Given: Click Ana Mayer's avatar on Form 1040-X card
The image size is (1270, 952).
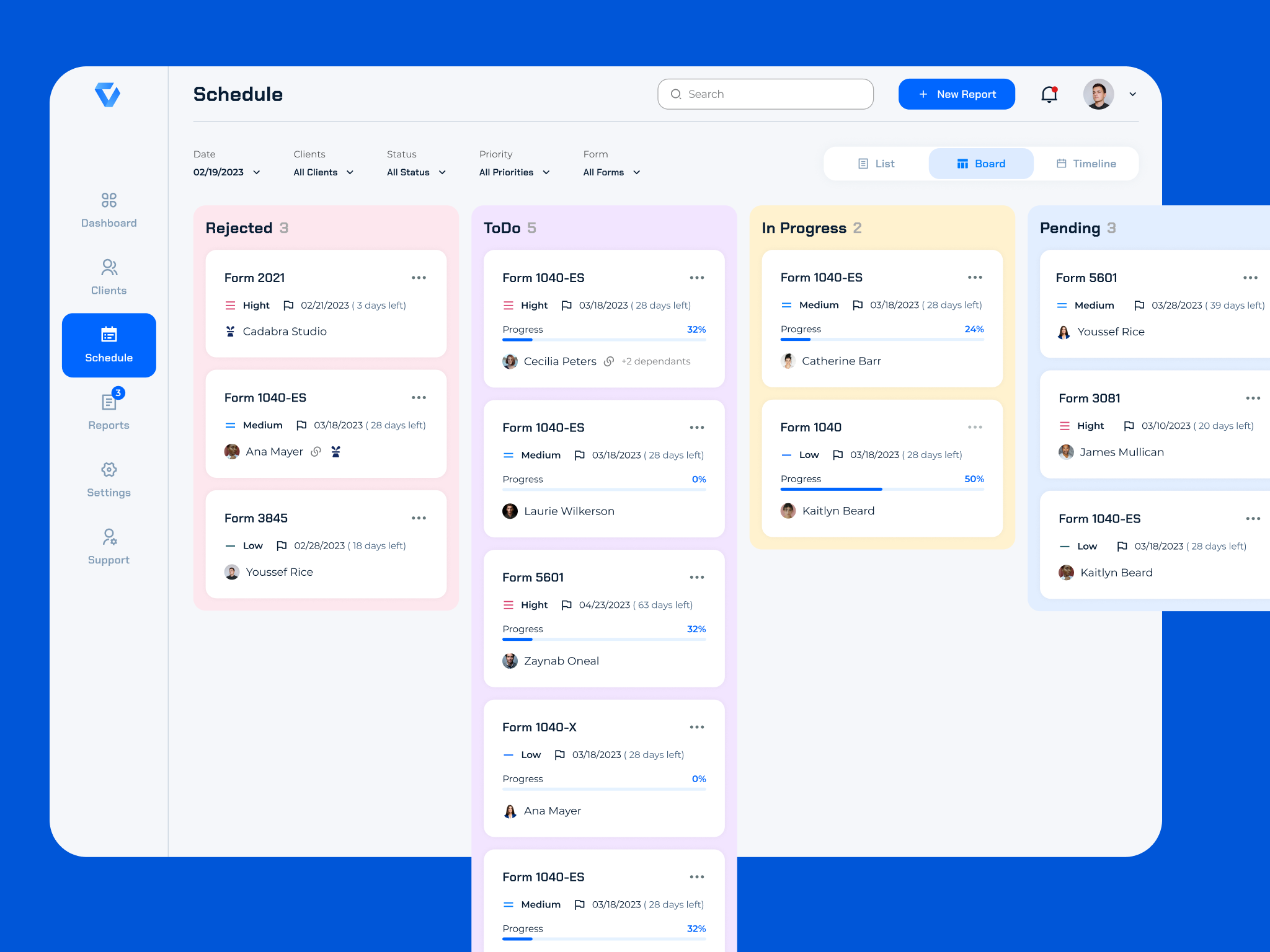Looking at the screenshot, I should (x=510, y=811).
